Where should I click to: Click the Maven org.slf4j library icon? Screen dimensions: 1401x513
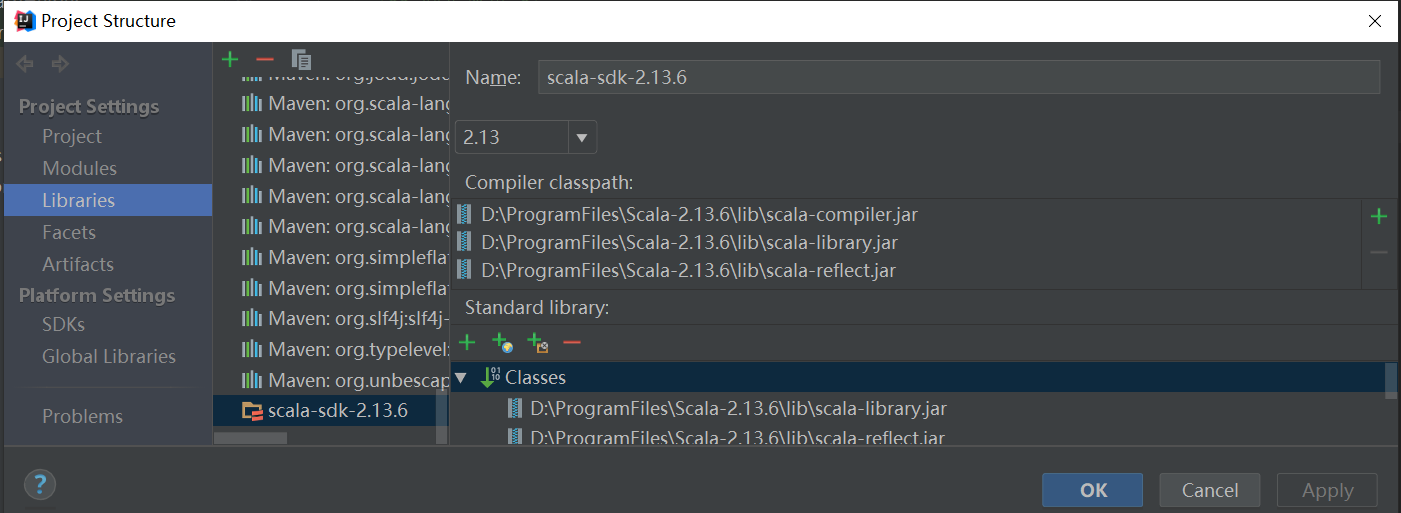click(x=252, y=319)
